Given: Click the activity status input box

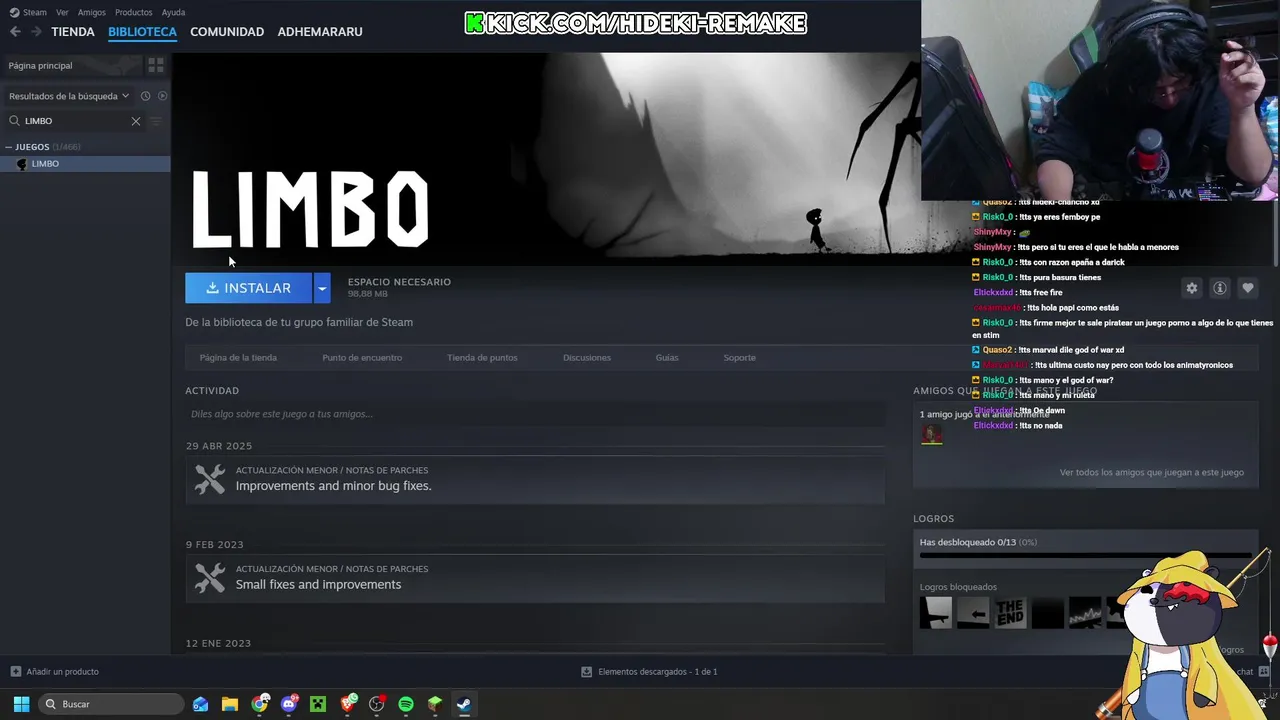Looking at the screenshot, I should [x=535, y=414].
